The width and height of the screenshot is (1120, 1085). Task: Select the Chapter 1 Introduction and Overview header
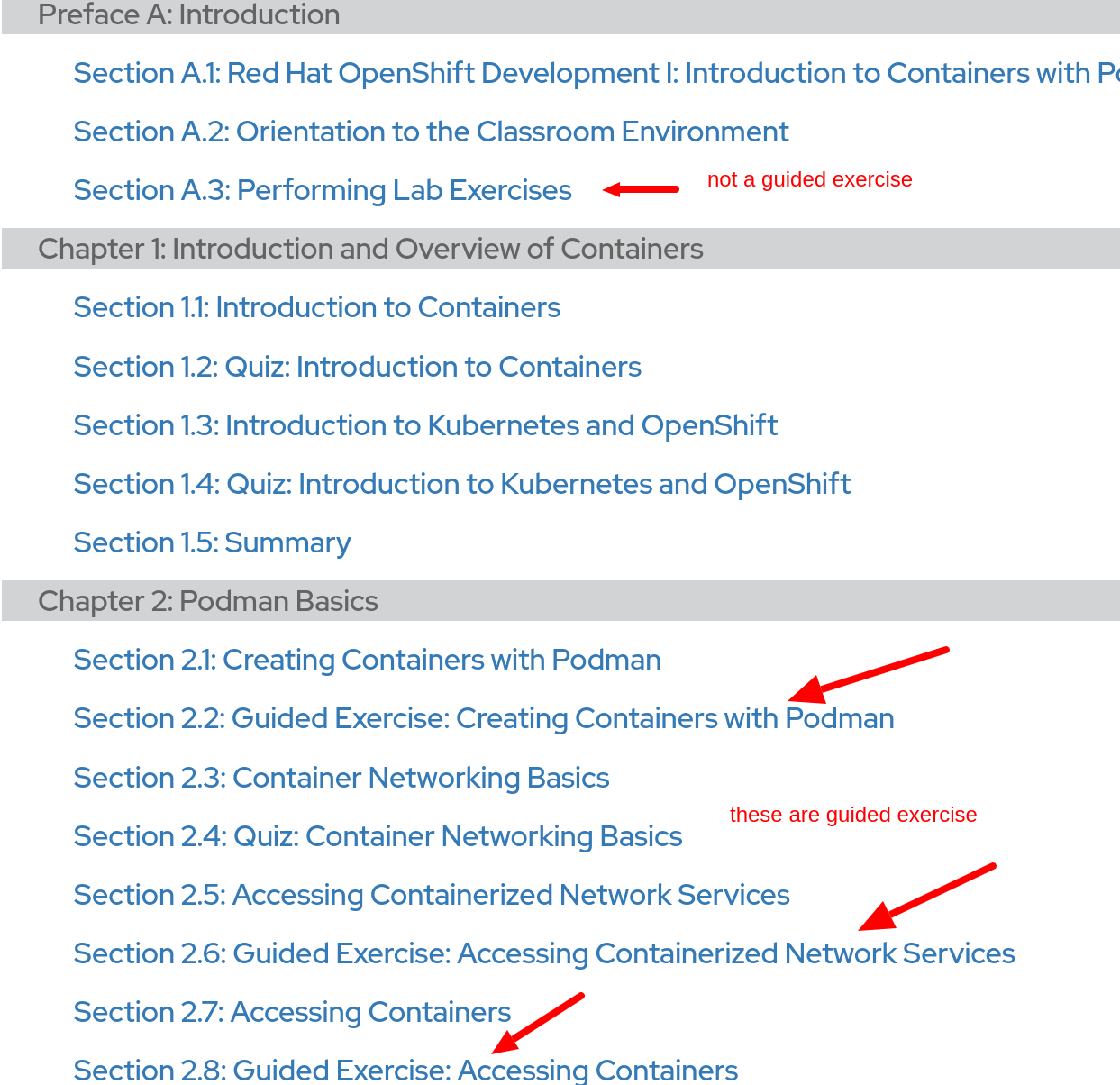click(x=370, y=249)
